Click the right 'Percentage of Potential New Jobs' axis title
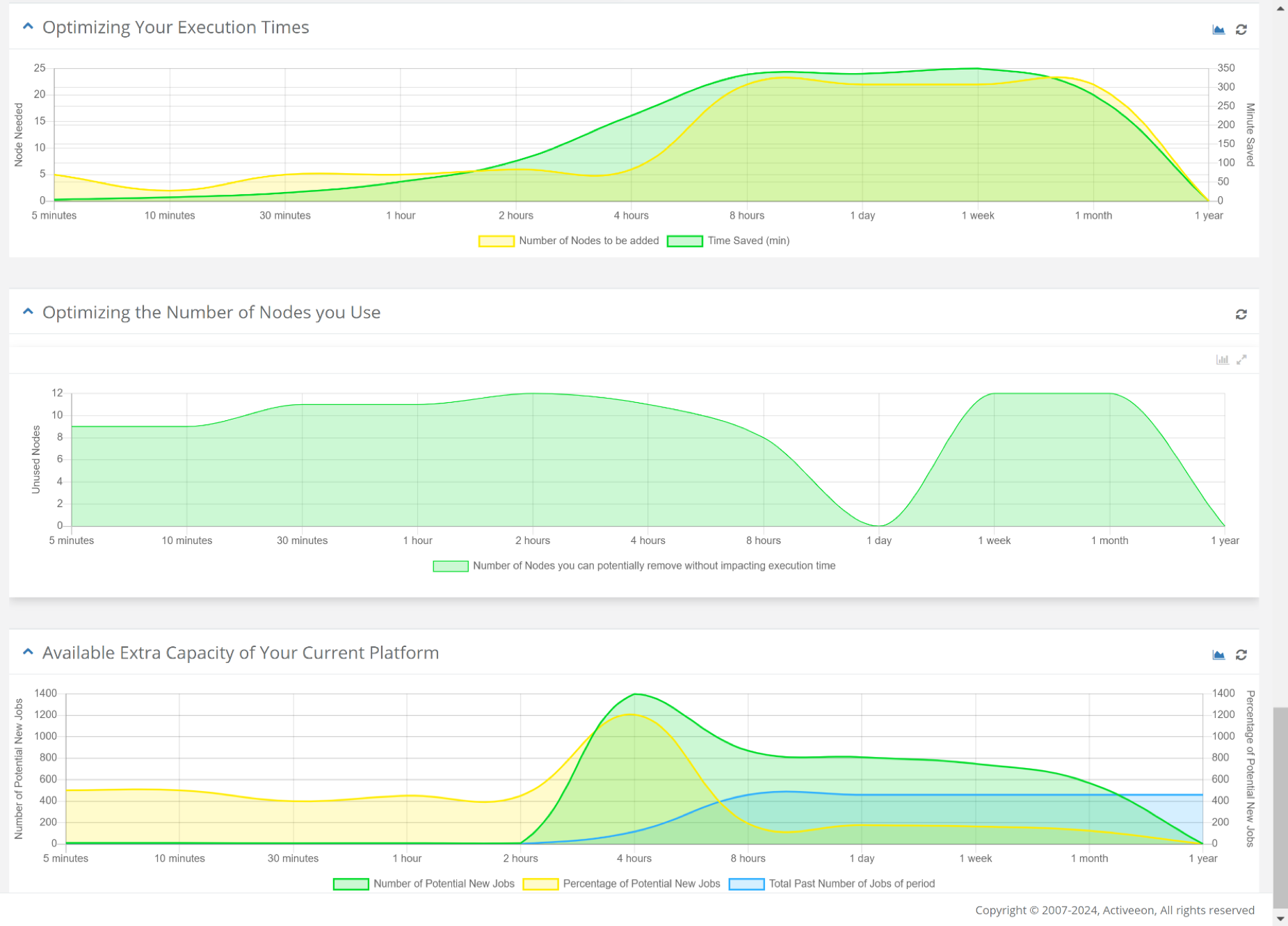Viewport: 1288px width, 926px height. (x=1250, y=769)
